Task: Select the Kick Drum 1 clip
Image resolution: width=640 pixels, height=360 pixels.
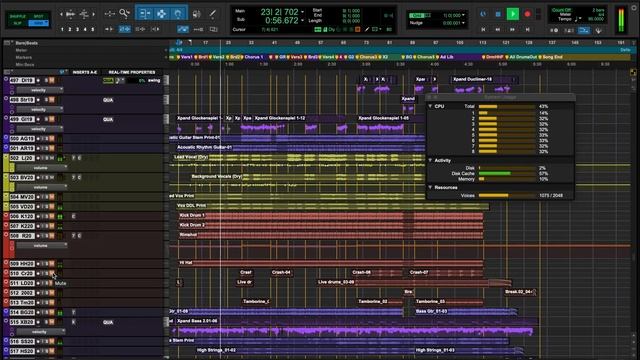Action: click(x=192, y=215)
